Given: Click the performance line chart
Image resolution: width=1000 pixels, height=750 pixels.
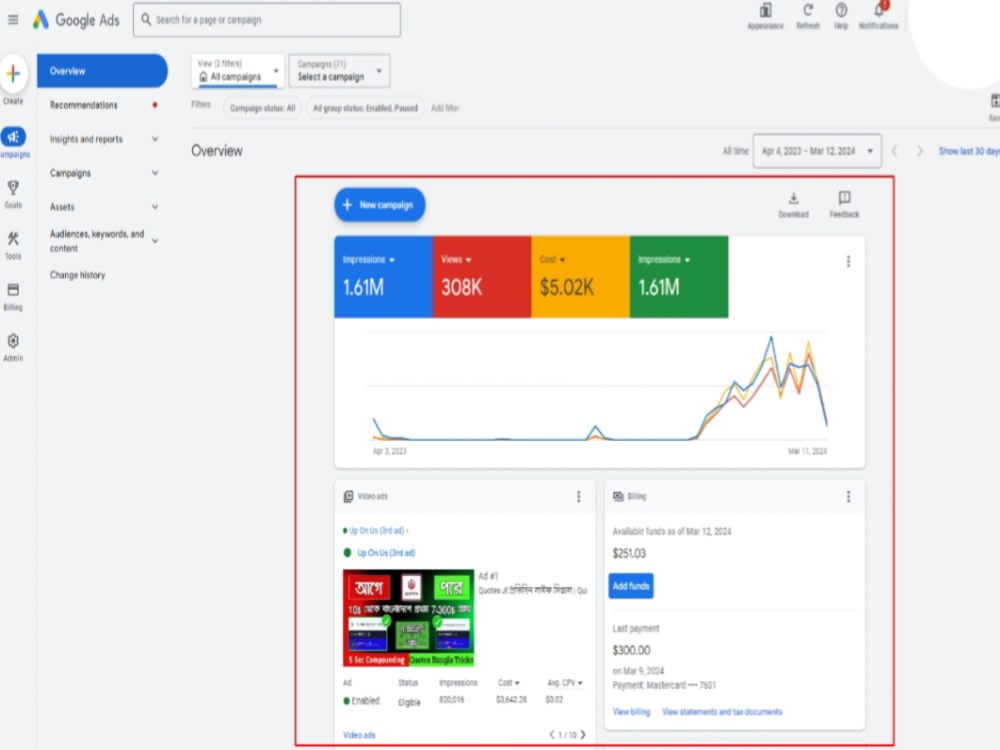Looking at the screenshot, I should pyautogui.click(x=599, y=386).
